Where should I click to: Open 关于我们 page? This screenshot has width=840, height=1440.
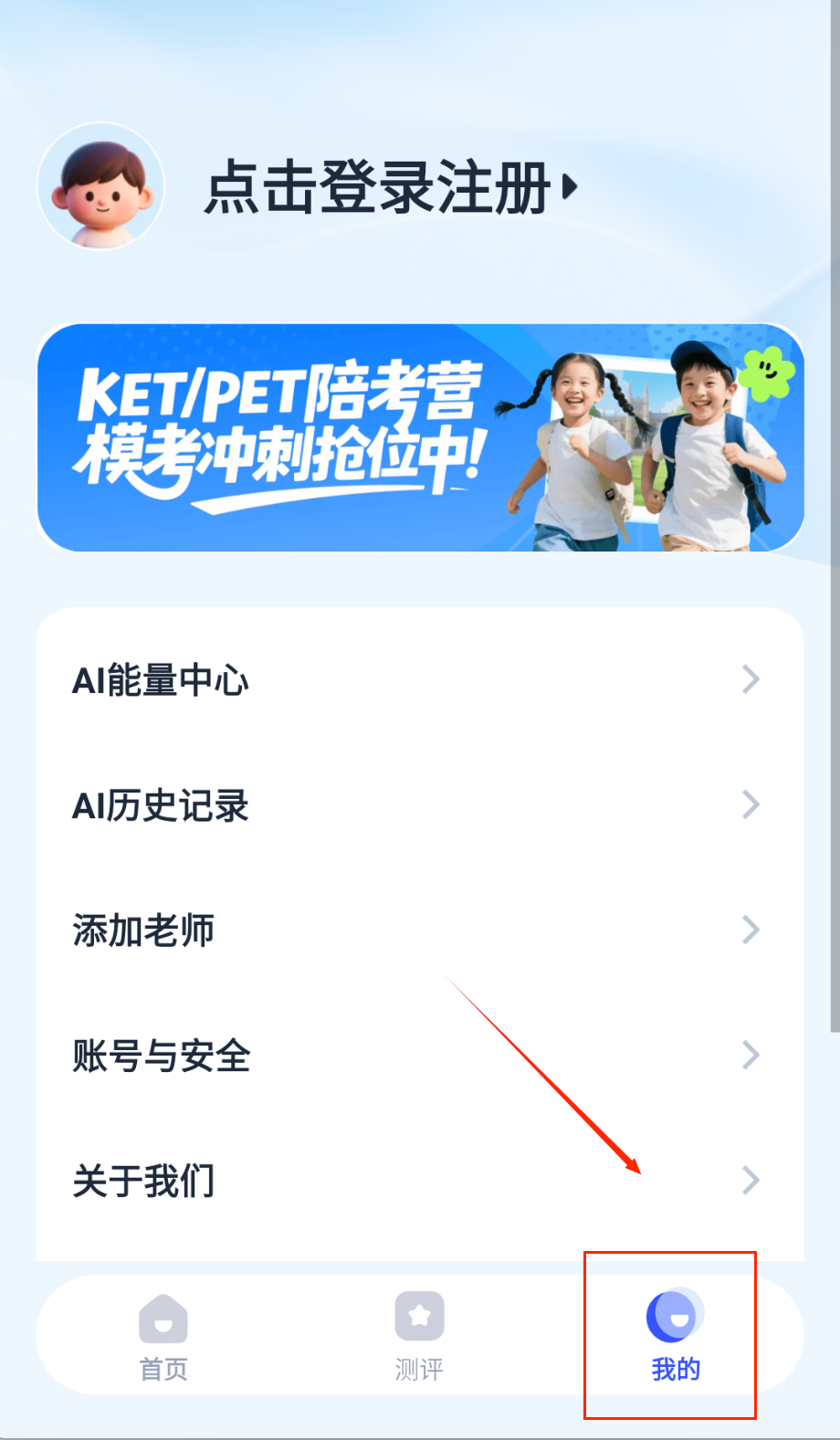click(x=420, y=1180)
